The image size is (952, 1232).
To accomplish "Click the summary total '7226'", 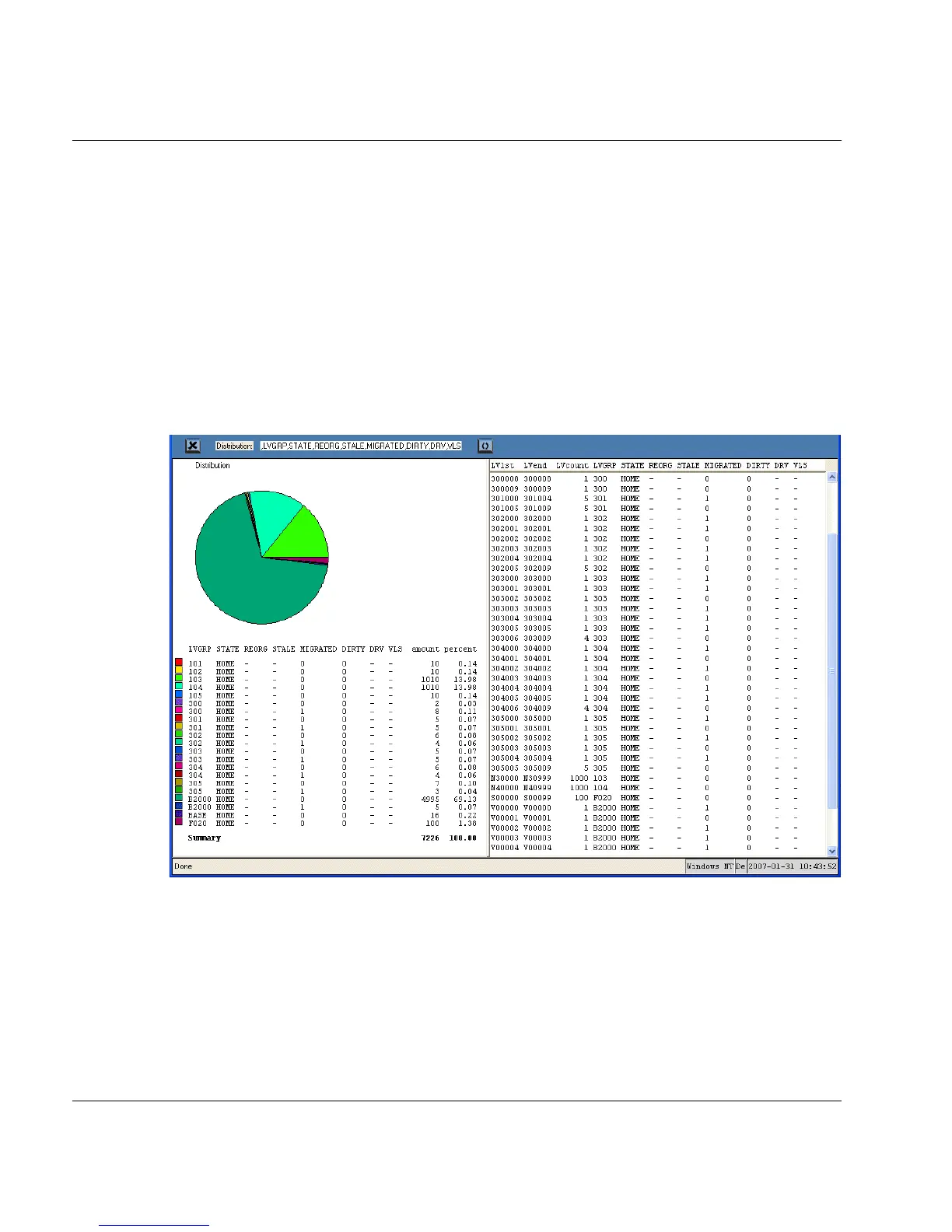I will (430, 838).
